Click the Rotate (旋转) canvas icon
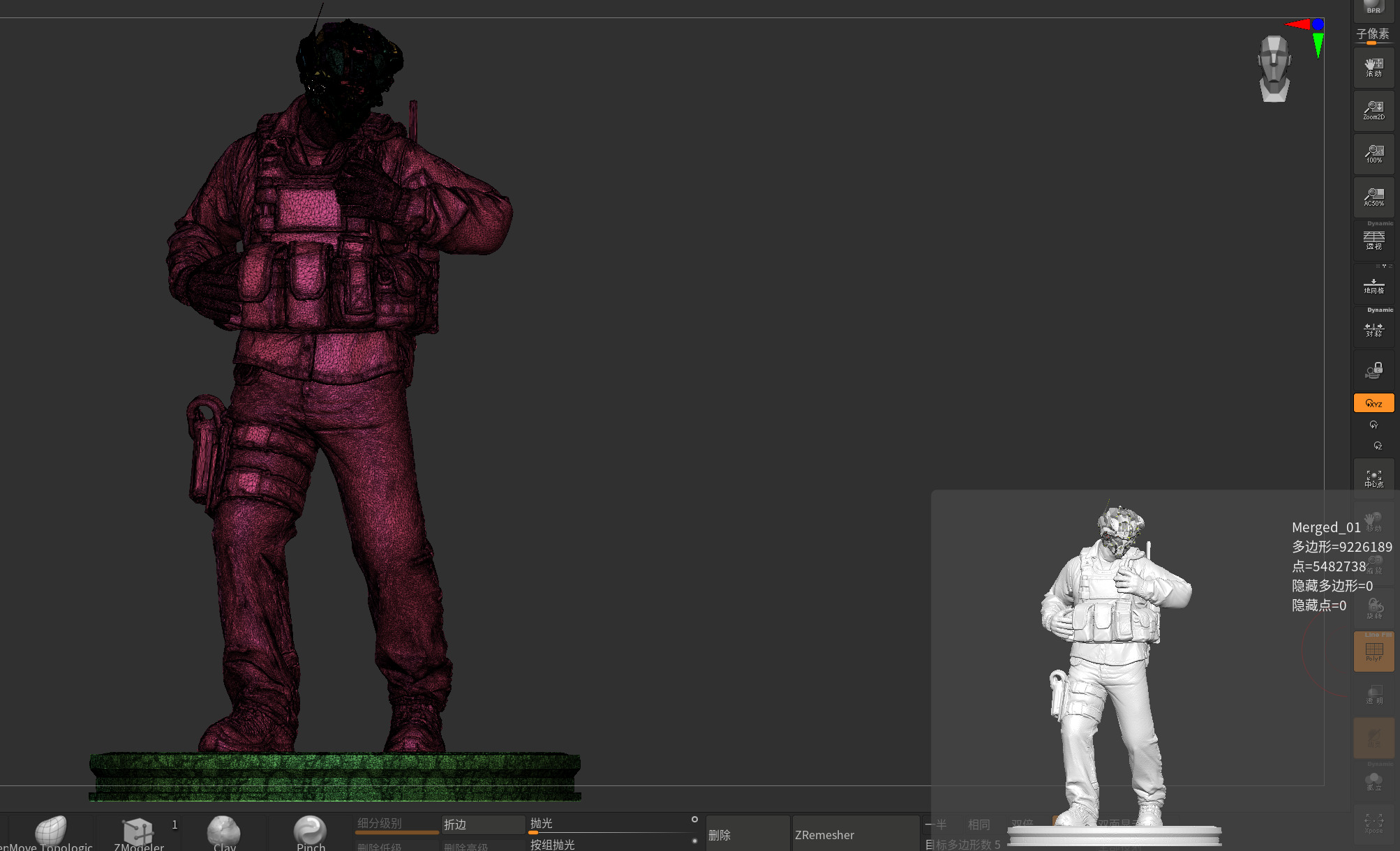The width and height of the screenshot is (1400, 851). pyautogui.click(x=1373, y=608)
